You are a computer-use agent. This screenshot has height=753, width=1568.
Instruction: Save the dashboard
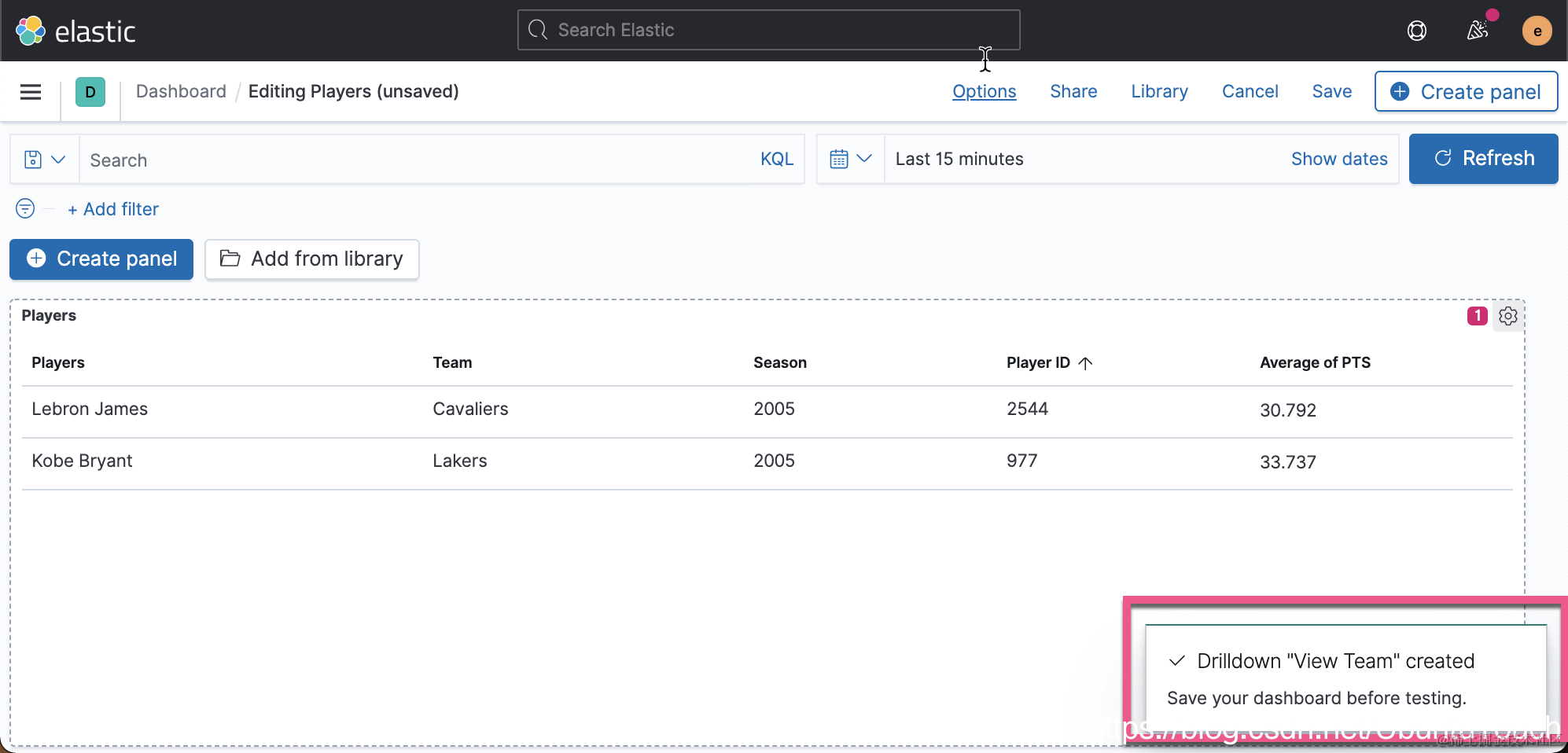pyautogui.click(x=1331, y=91)
